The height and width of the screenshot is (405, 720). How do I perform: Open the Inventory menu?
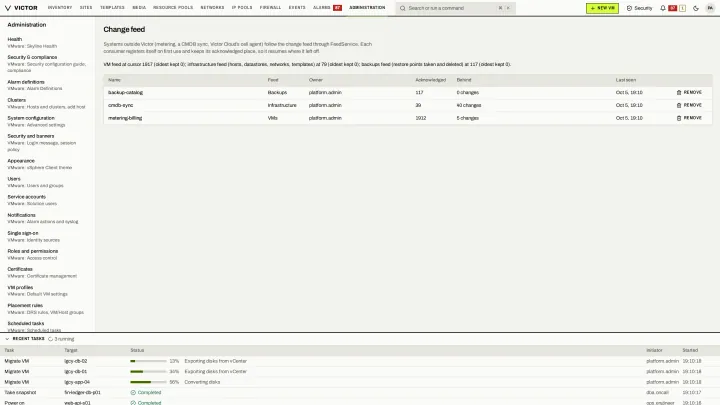pyautogui.click(x=60, y=8)
